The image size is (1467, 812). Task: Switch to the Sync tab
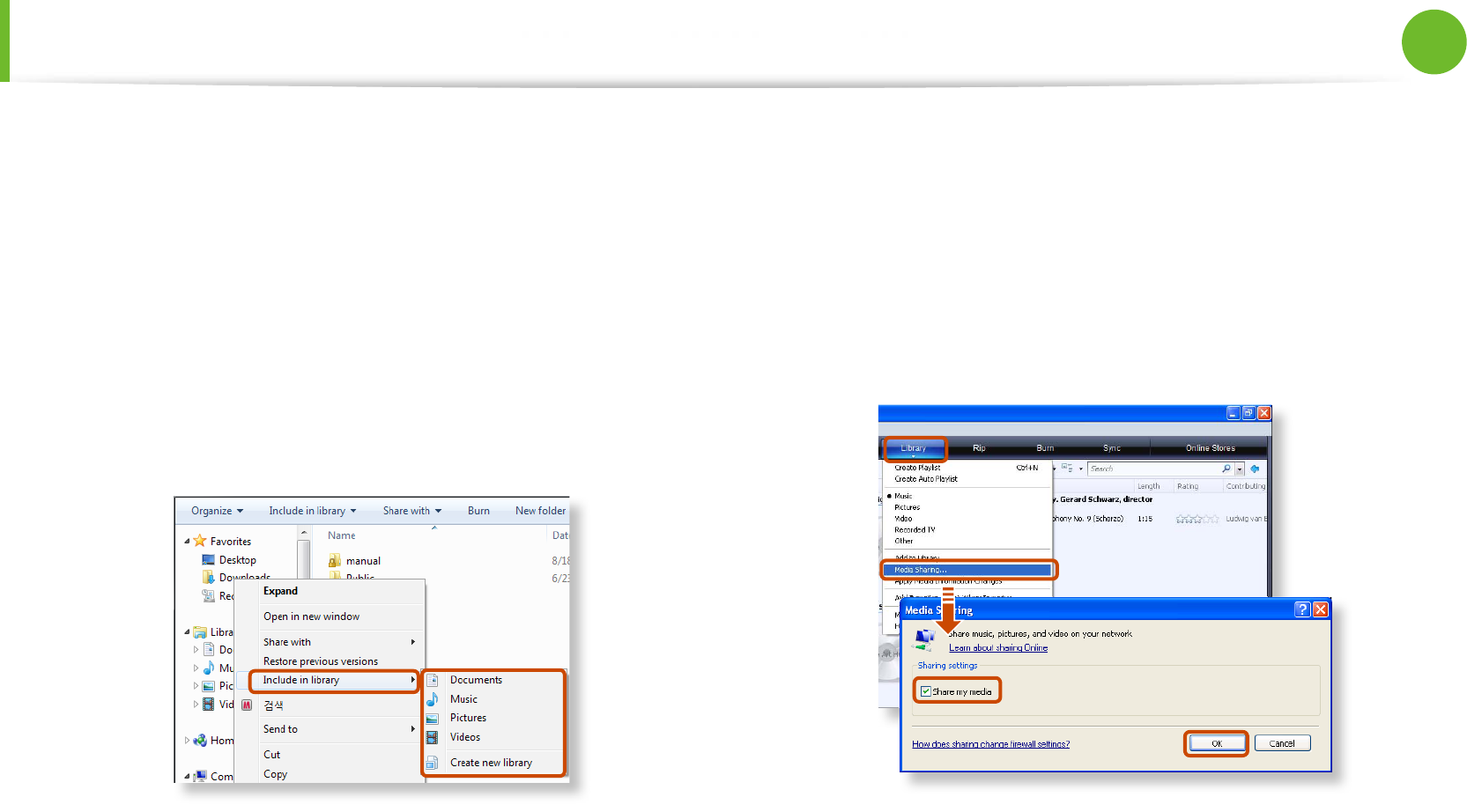1112,448
